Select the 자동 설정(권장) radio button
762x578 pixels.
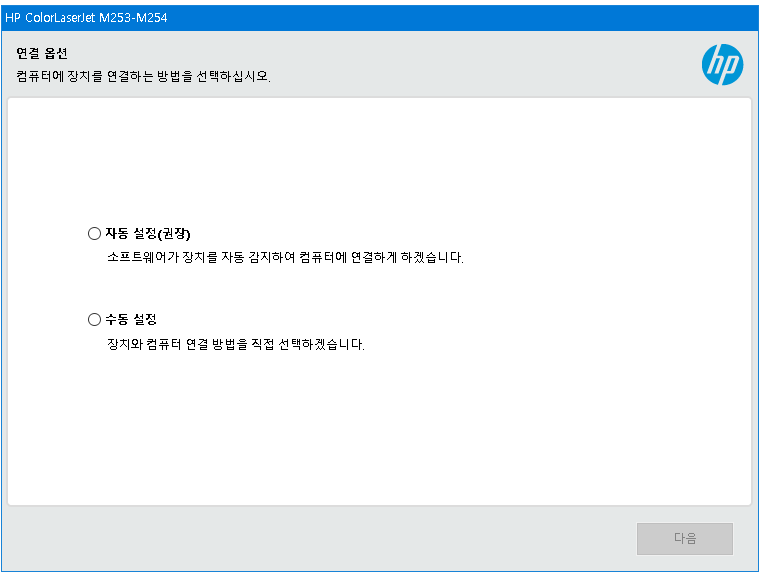tap(94, 233)
